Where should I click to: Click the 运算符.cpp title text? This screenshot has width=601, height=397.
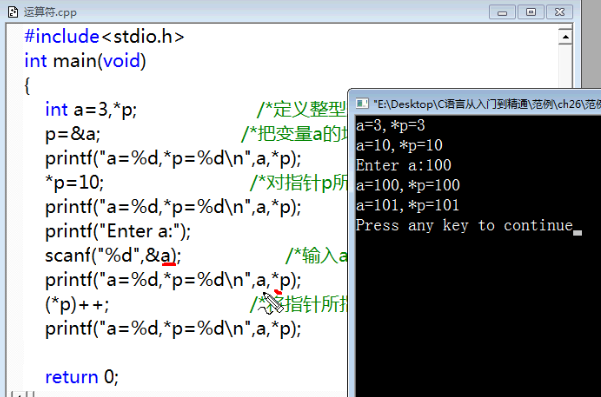(50, 12)
